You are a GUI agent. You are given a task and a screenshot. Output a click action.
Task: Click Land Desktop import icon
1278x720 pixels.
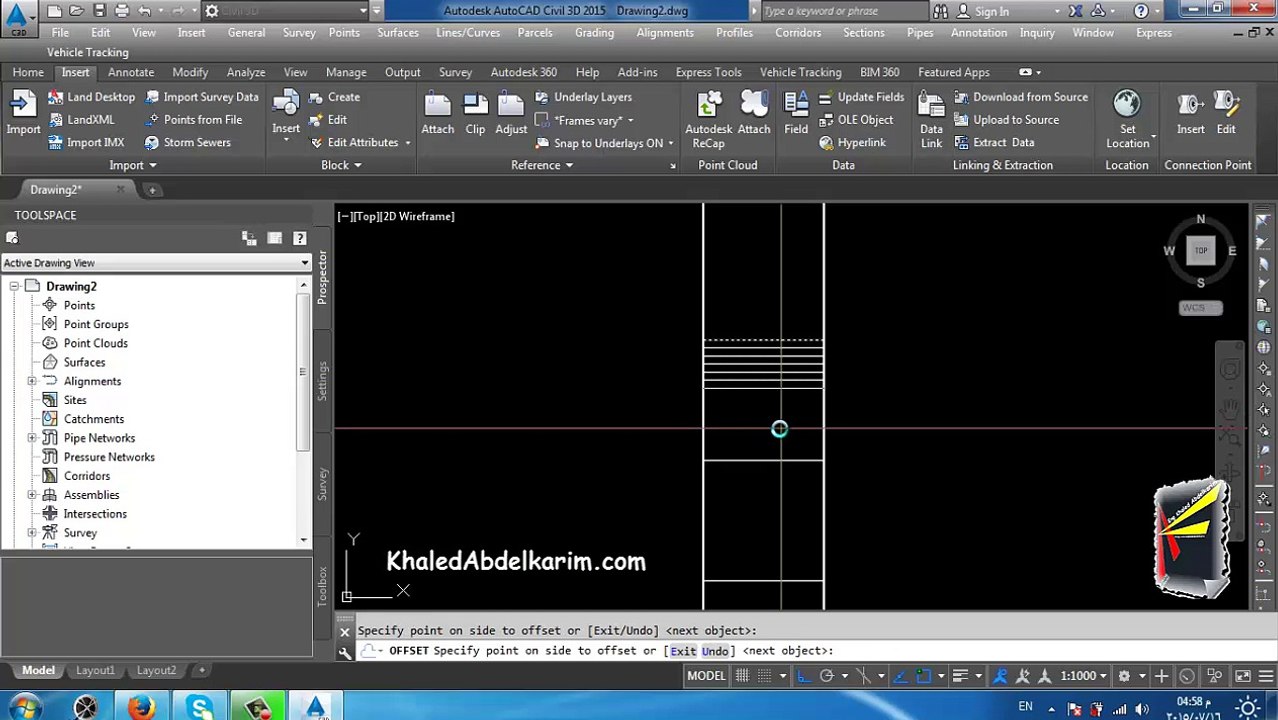[91, 97]
